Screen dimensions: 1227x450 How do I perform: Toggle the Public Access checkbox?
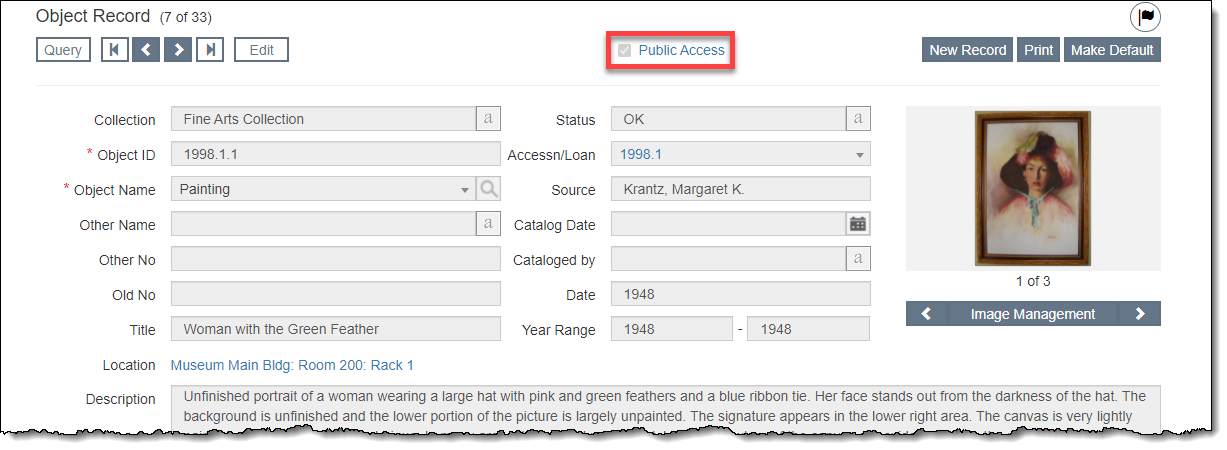(625, 50)
